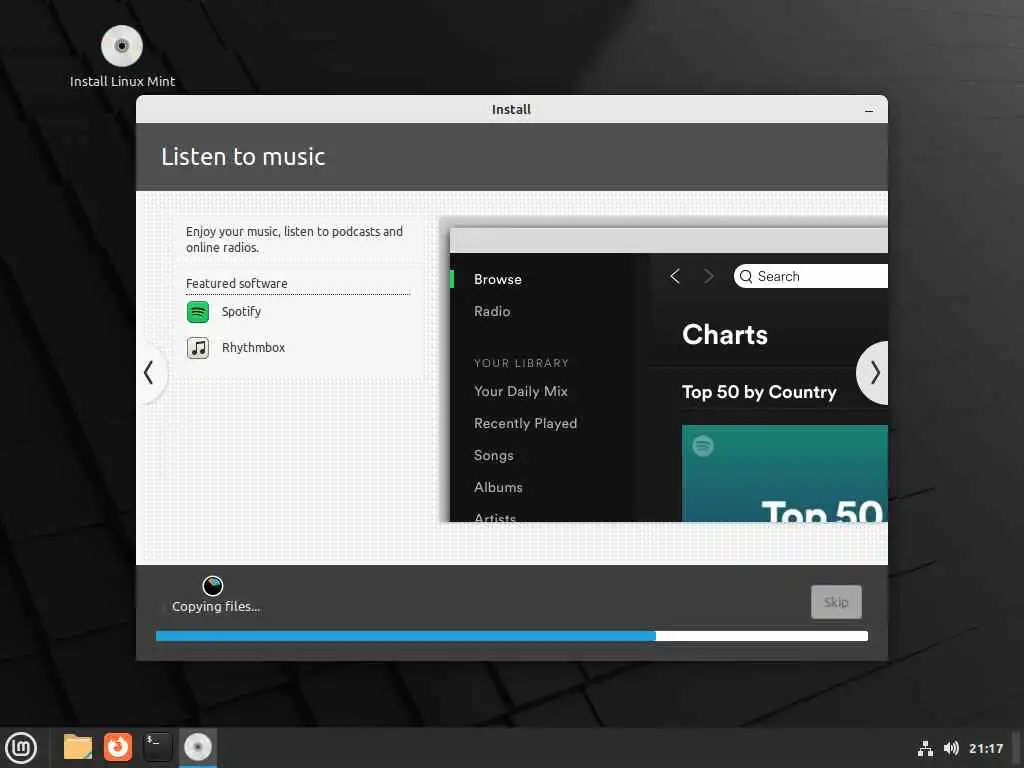The width and height of the screenshot is (1024, 768).
Task: Click the Rhythmbox music note icon
Action: click(198, 347)
